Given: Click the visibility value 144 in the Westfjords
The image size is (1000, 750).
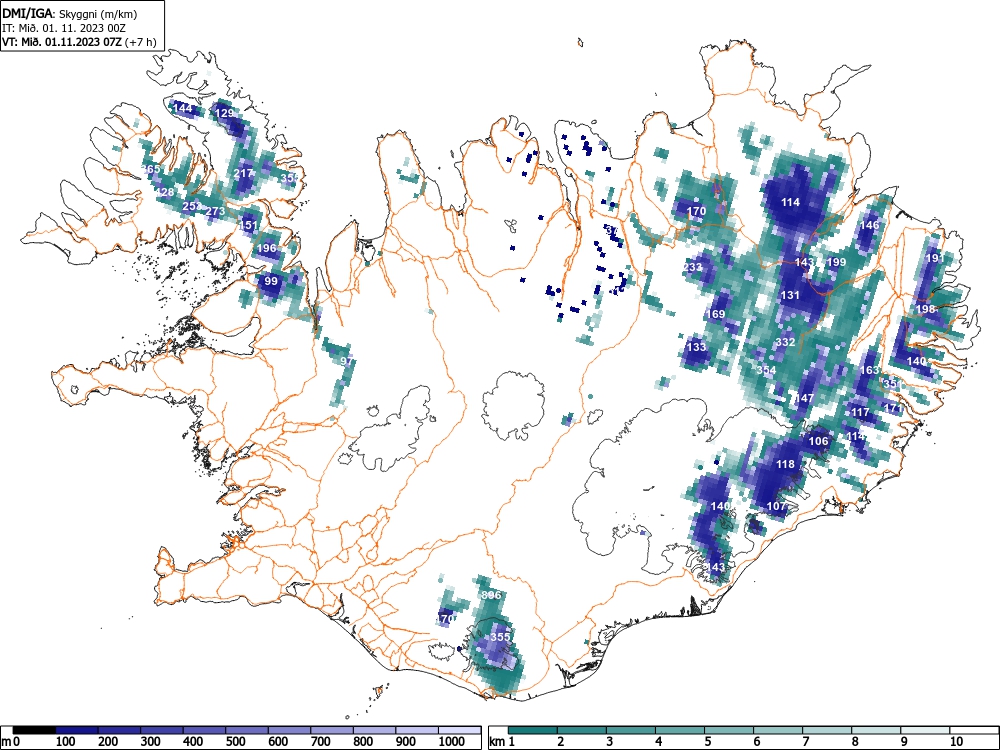Looking at the screenshot, I should [x=183, y=108].
